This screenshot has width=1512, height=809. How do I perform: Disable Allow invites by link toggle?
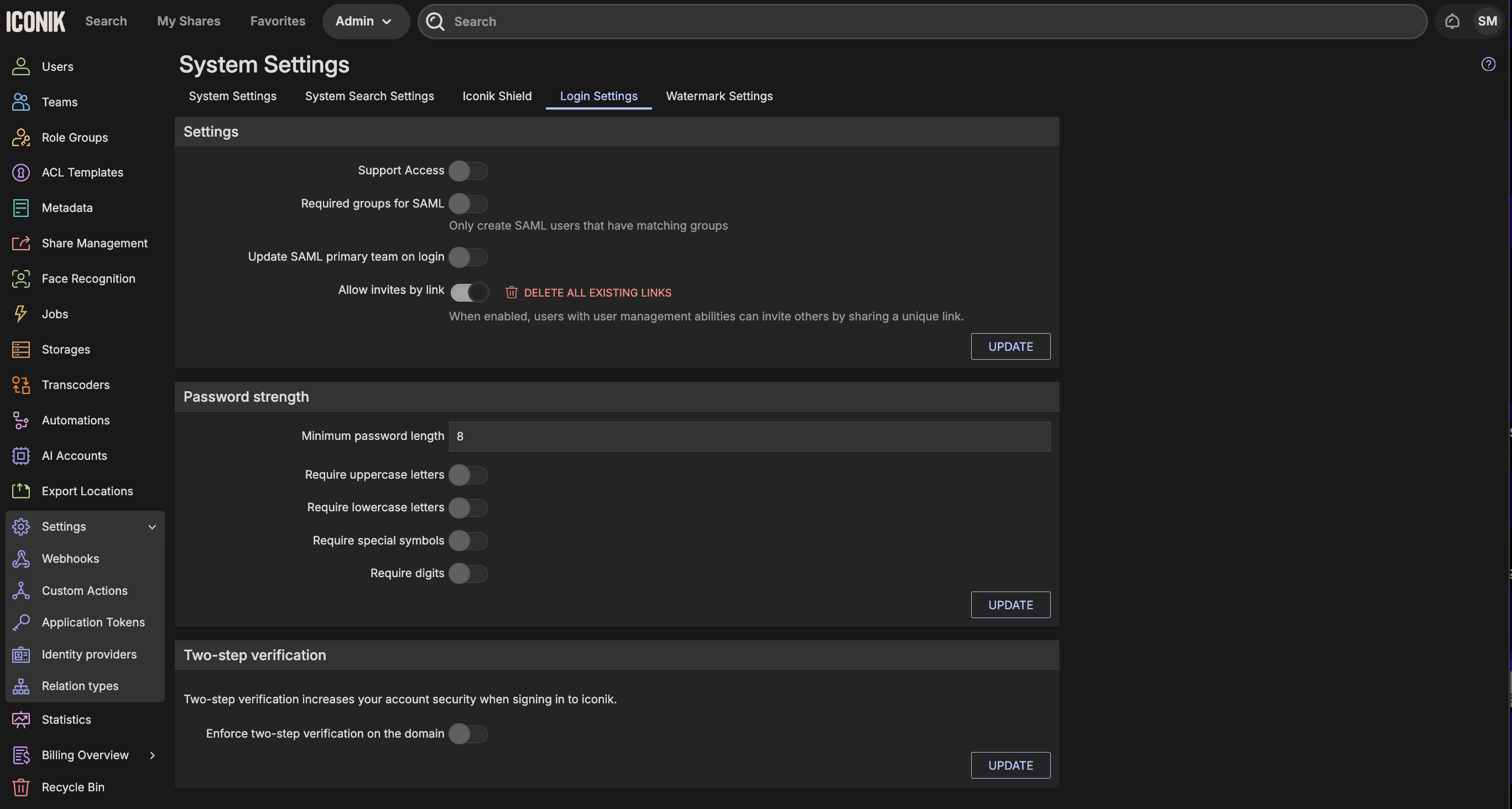[469, 292]
